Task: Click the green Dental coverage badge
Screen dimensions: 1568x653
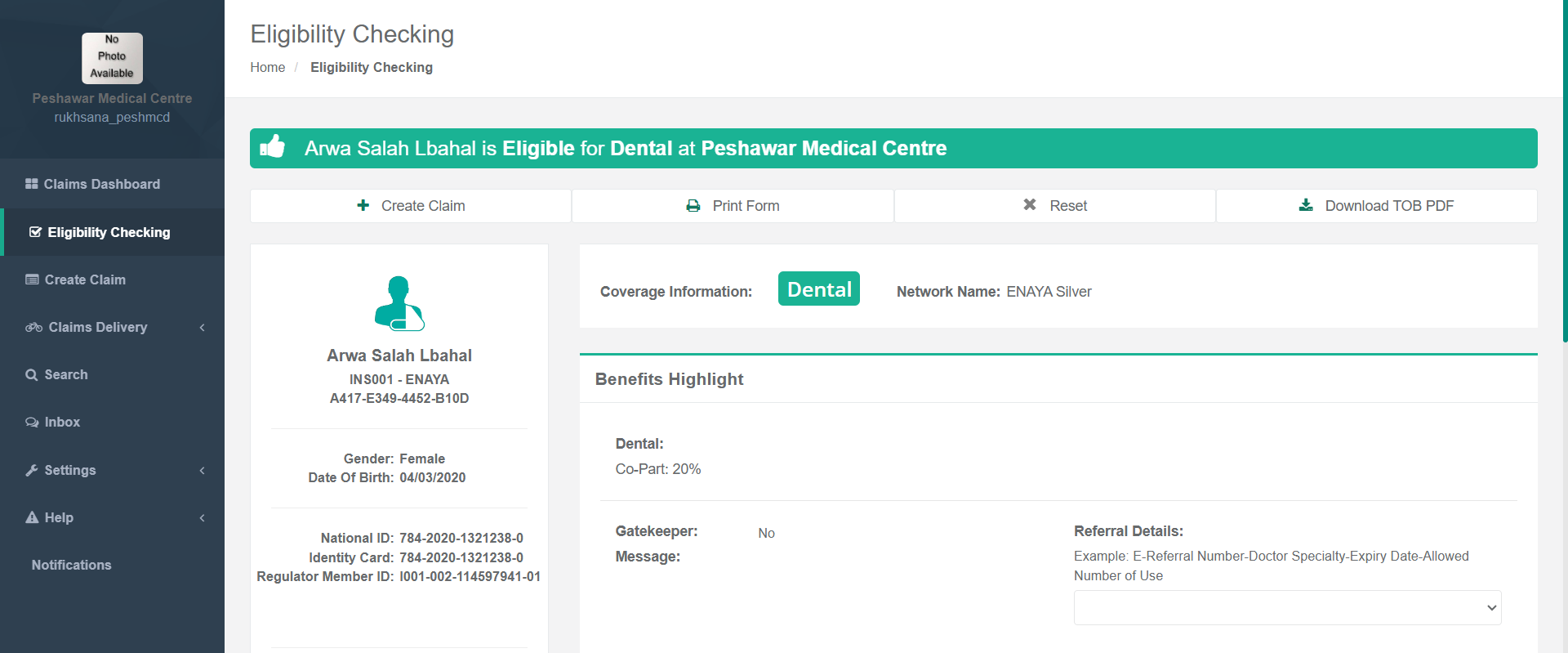Action: (818, 289)
